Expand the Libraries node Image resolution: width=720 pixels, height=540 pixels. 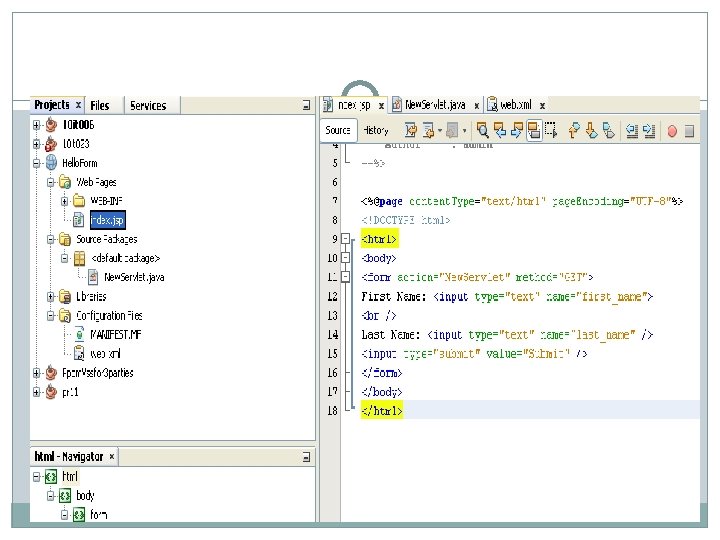(51, 297)
